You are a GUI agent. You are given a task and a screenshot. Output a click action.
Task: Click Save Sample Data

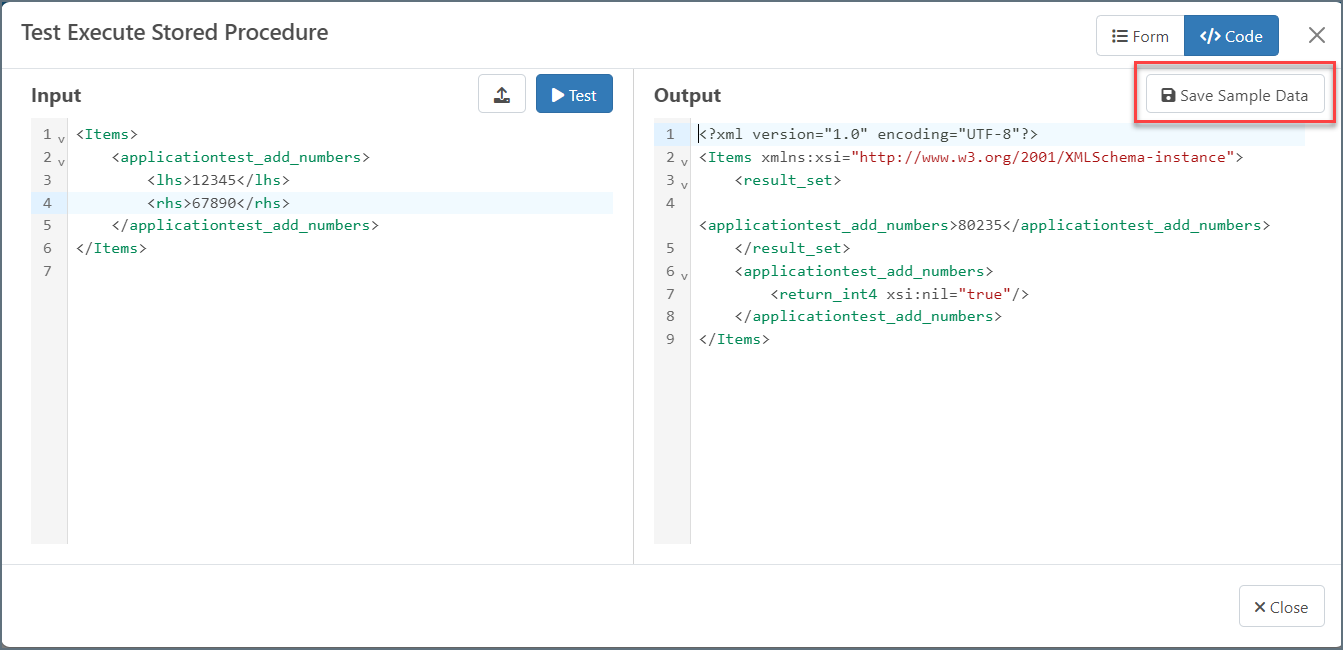tap(1234, 95)
